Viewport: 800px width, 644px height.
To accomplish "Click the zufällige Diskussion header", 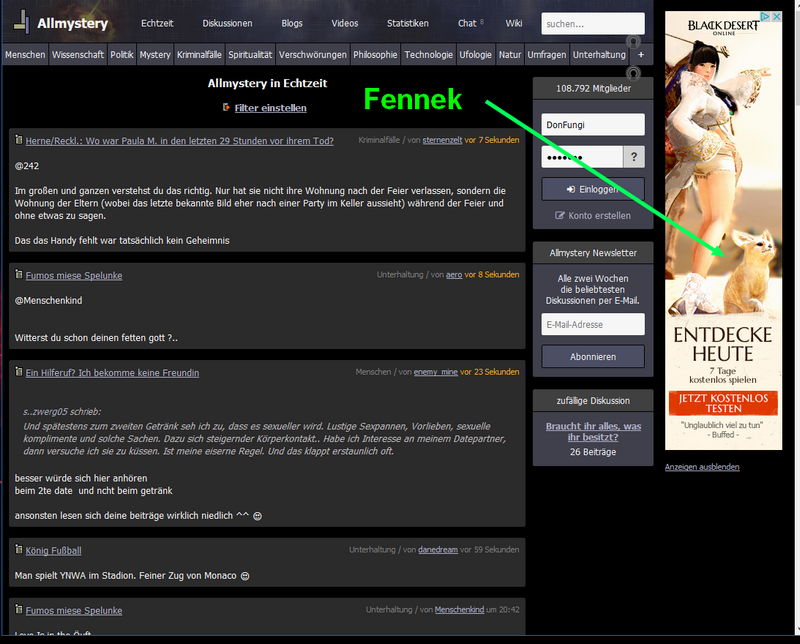I will pos(593,401).
